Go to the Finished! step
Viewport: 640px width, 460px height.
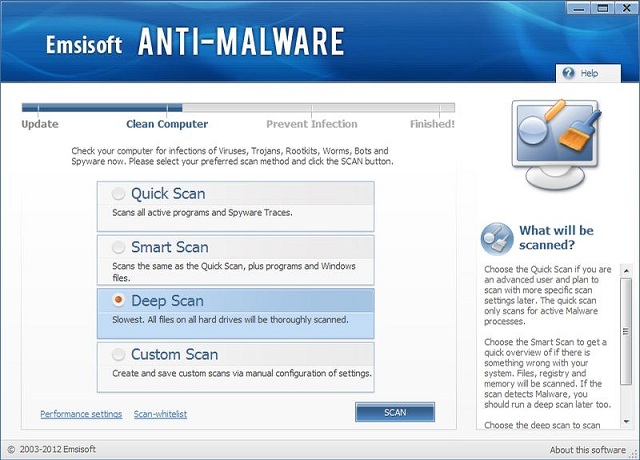(x=432, y=124)
